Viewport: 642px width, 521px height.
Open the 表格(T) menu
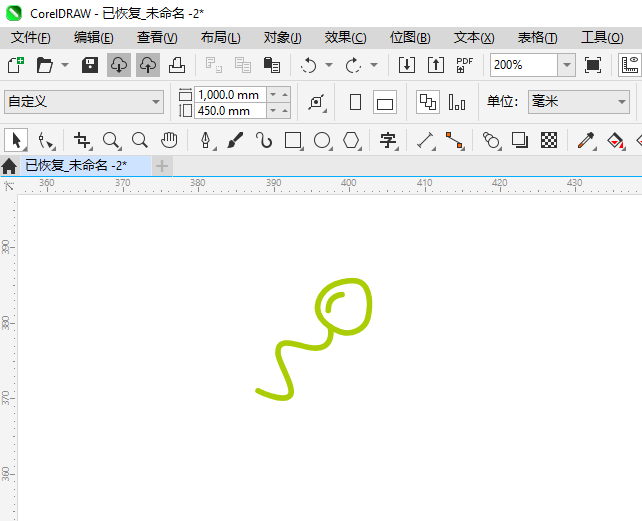pos(538,38)
